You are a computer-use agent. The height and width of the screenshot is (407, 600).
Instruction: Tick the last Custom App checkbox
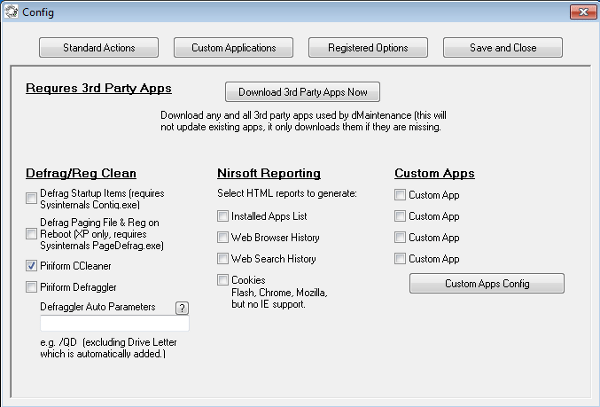[x=400, y=259]
